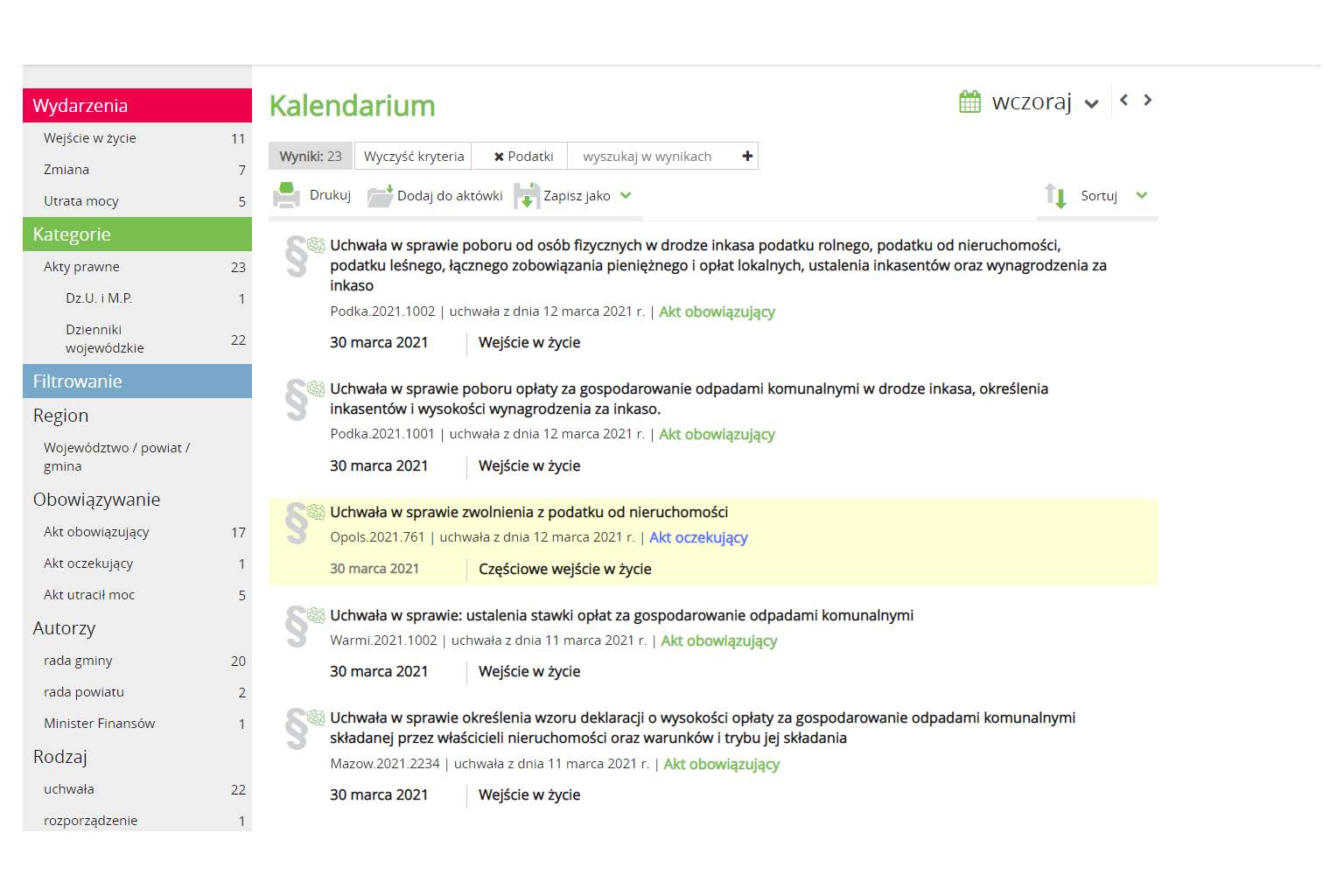The height and width of the screenshot is (896, 1344).
Task: Click the Zapisz jako save icon
Action: 527,195
